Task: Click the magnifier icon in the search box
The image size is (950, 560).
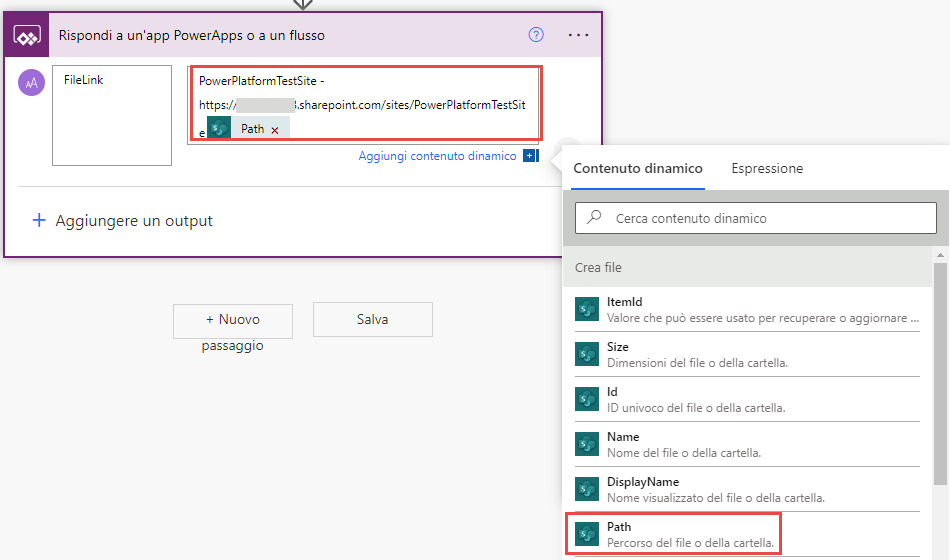Action: pos(594,217)
